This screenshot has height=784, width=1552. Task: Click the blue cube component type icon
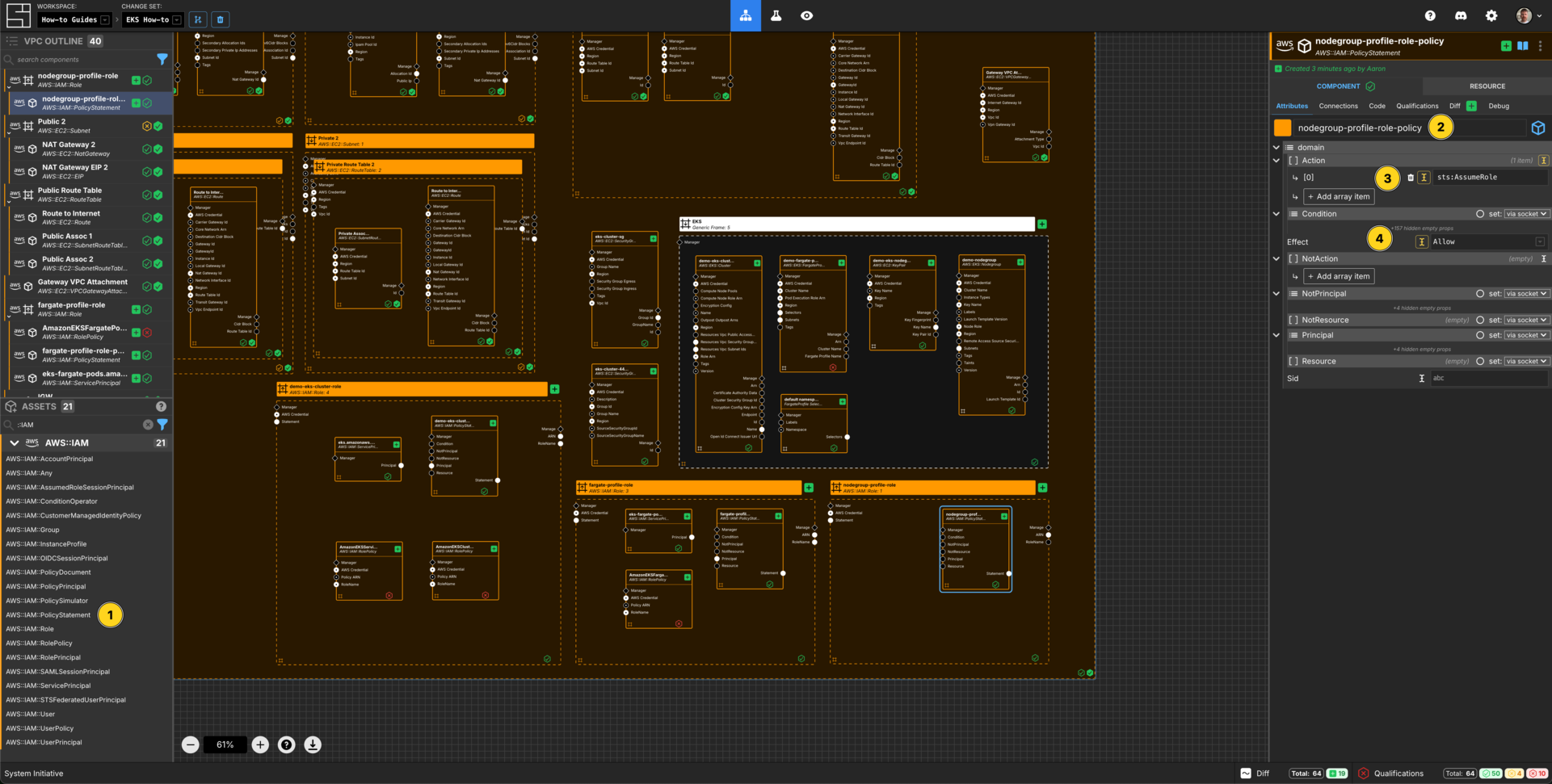click(1538, 128)
